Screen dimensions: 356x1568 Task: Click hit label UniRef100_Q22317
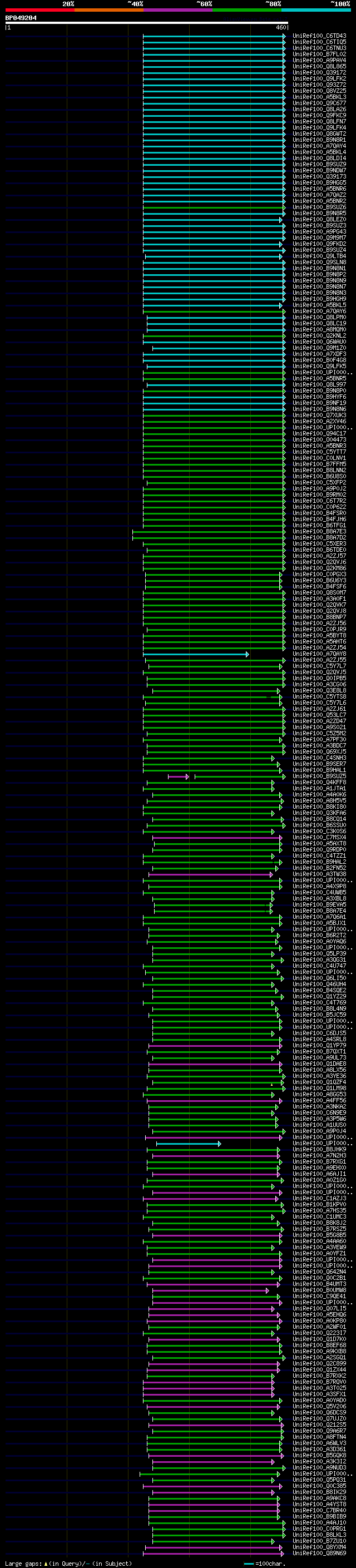[x=319, y=1333]
